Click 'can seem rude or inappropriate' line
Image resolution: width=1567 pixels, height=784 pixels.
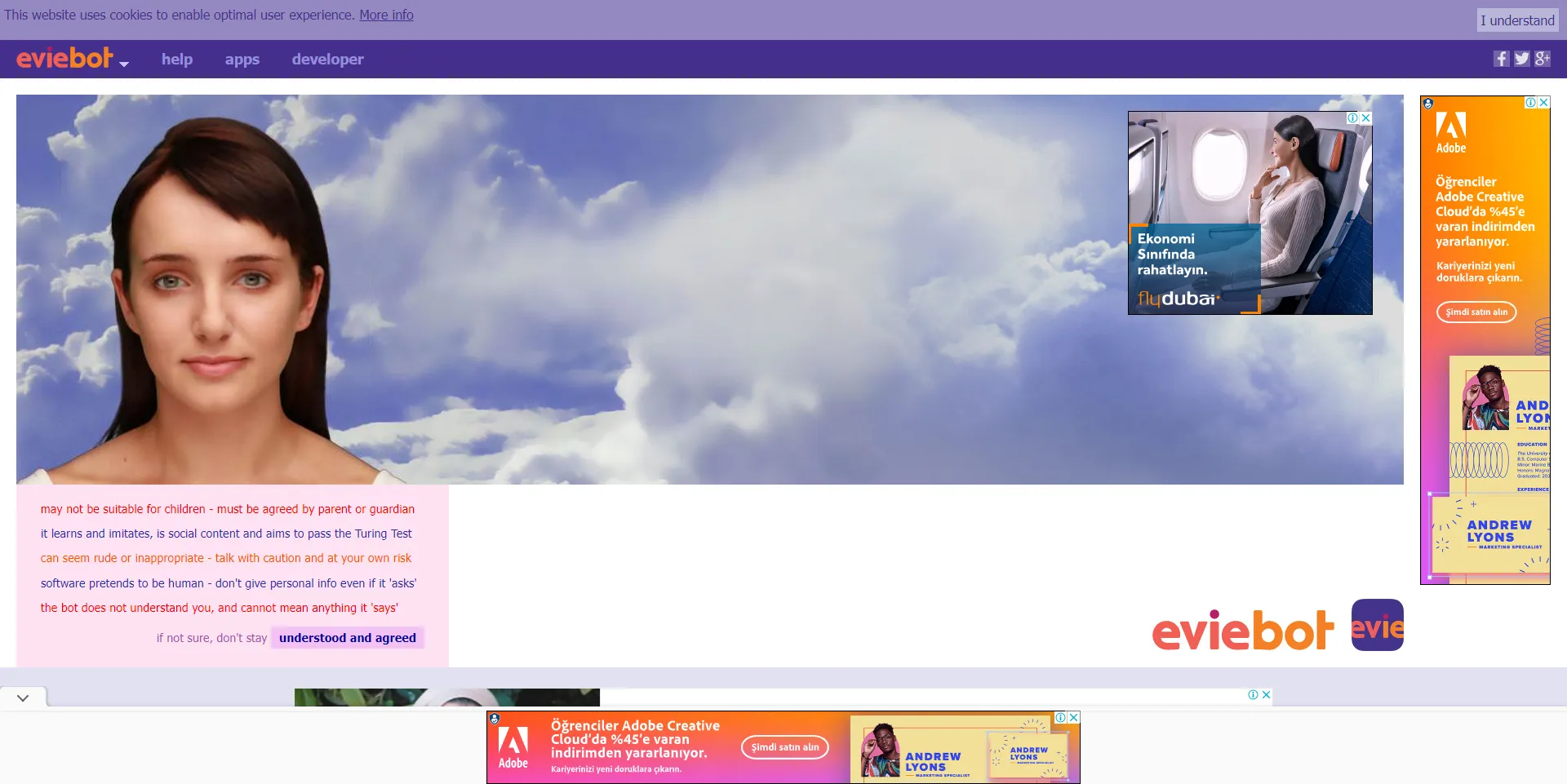(226, 558)
